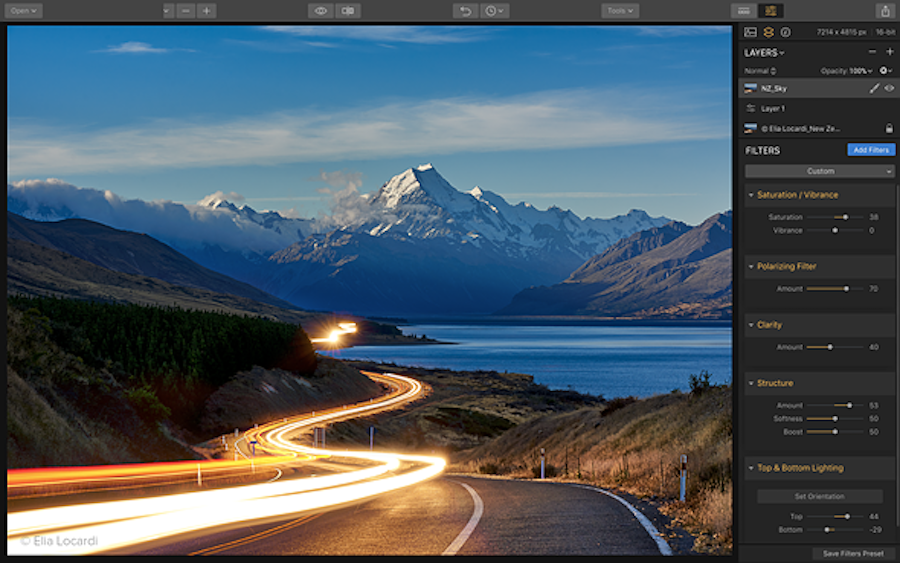This screenshot has width=900, height=563.
Task: Click the lock icon on the base layer
Action: click(889, 128)
